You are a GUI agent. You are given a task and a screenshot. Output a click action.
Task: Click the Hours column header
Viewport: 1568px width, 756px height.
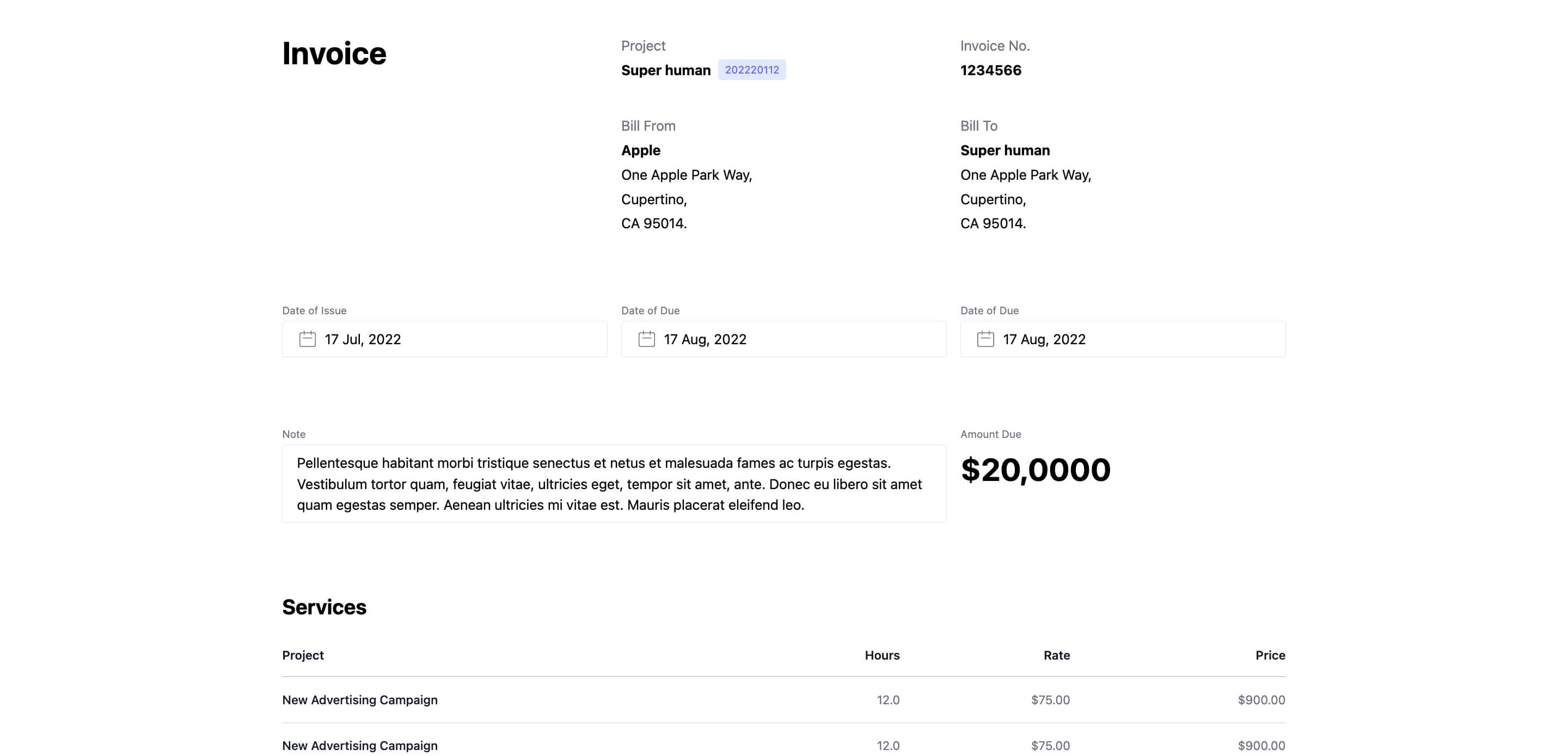click(x=882, y=655)
